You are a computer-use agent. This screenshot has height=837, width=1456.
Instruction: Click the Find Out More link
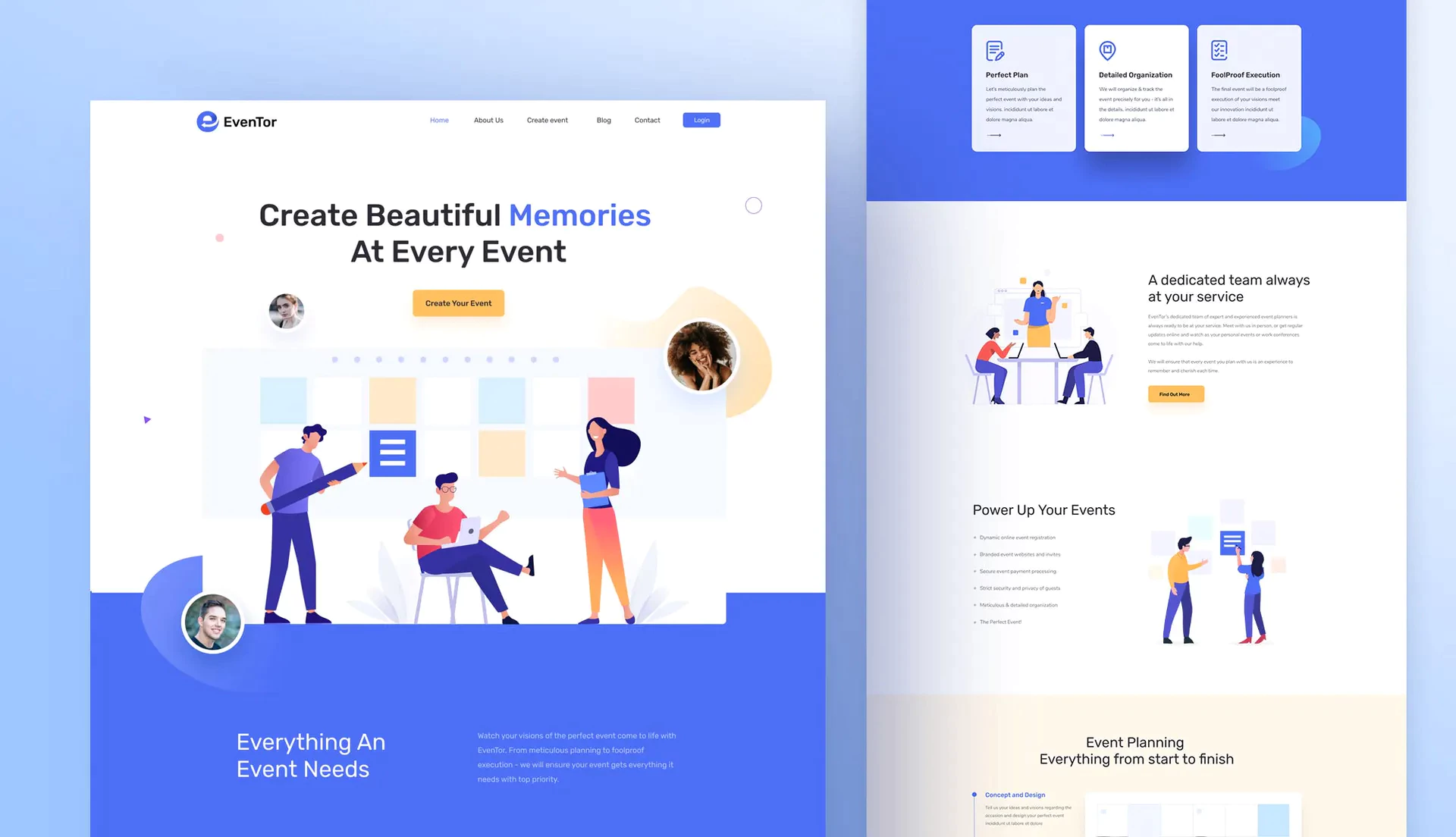[x=1176, y=394]
